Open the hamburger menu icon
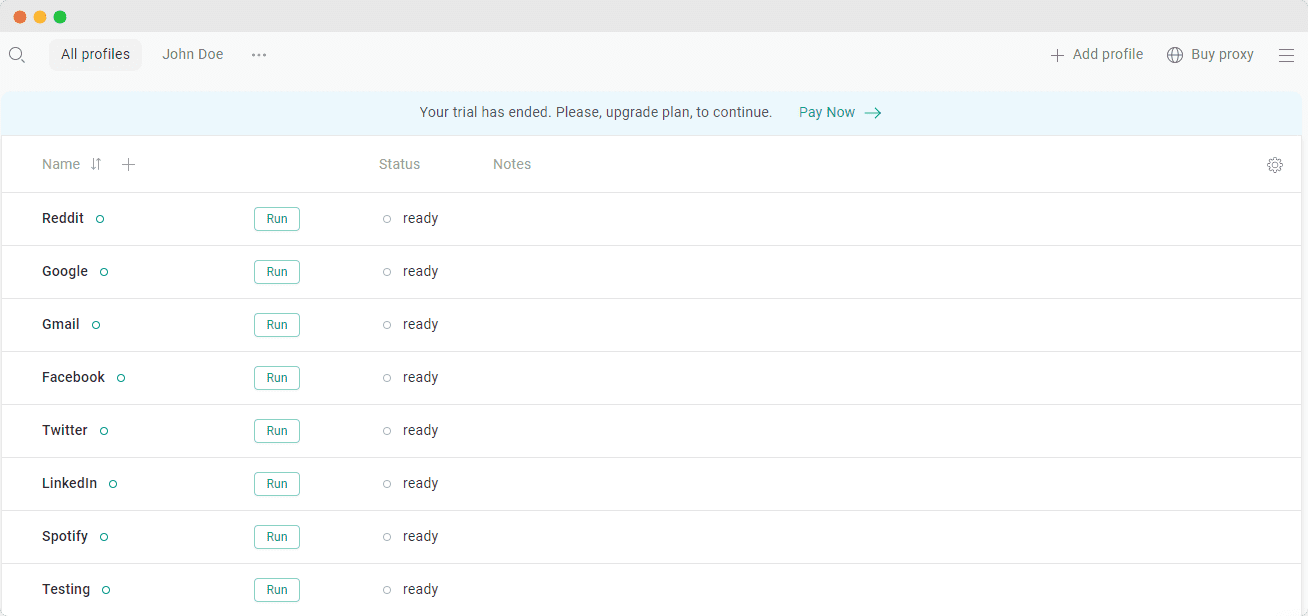Viewport: 1308px width, 616px height. pos(1286,55)
